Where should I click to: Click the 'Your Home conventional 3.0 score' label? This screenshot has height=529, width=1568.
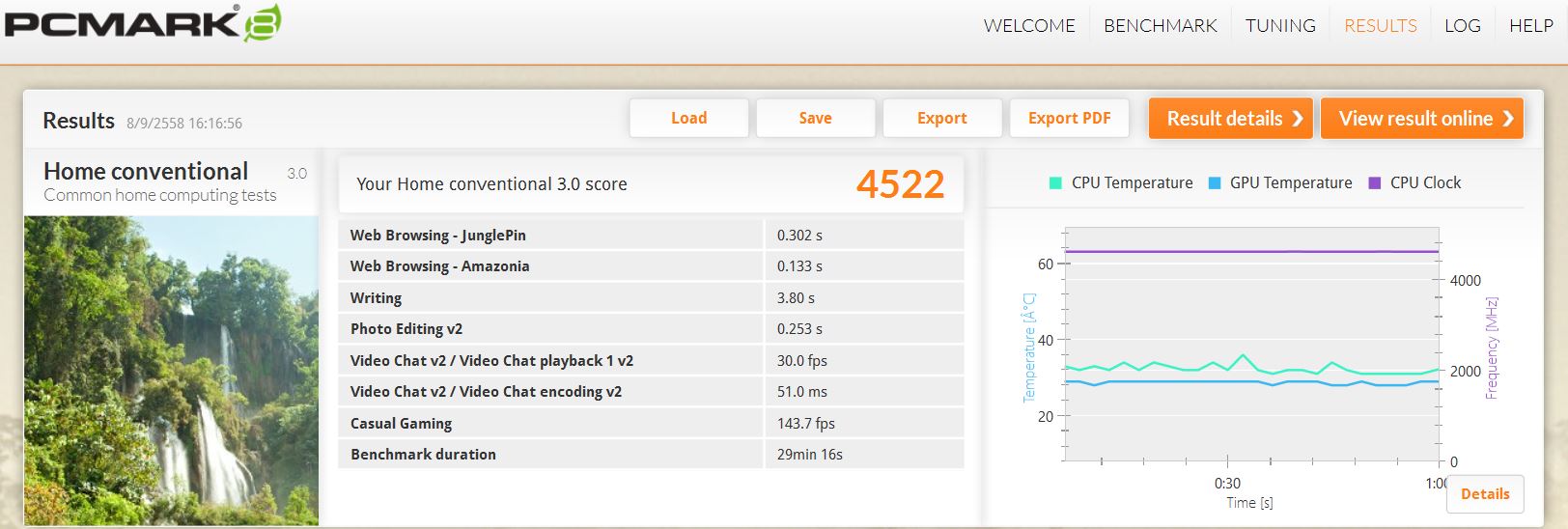click(491, 184)
